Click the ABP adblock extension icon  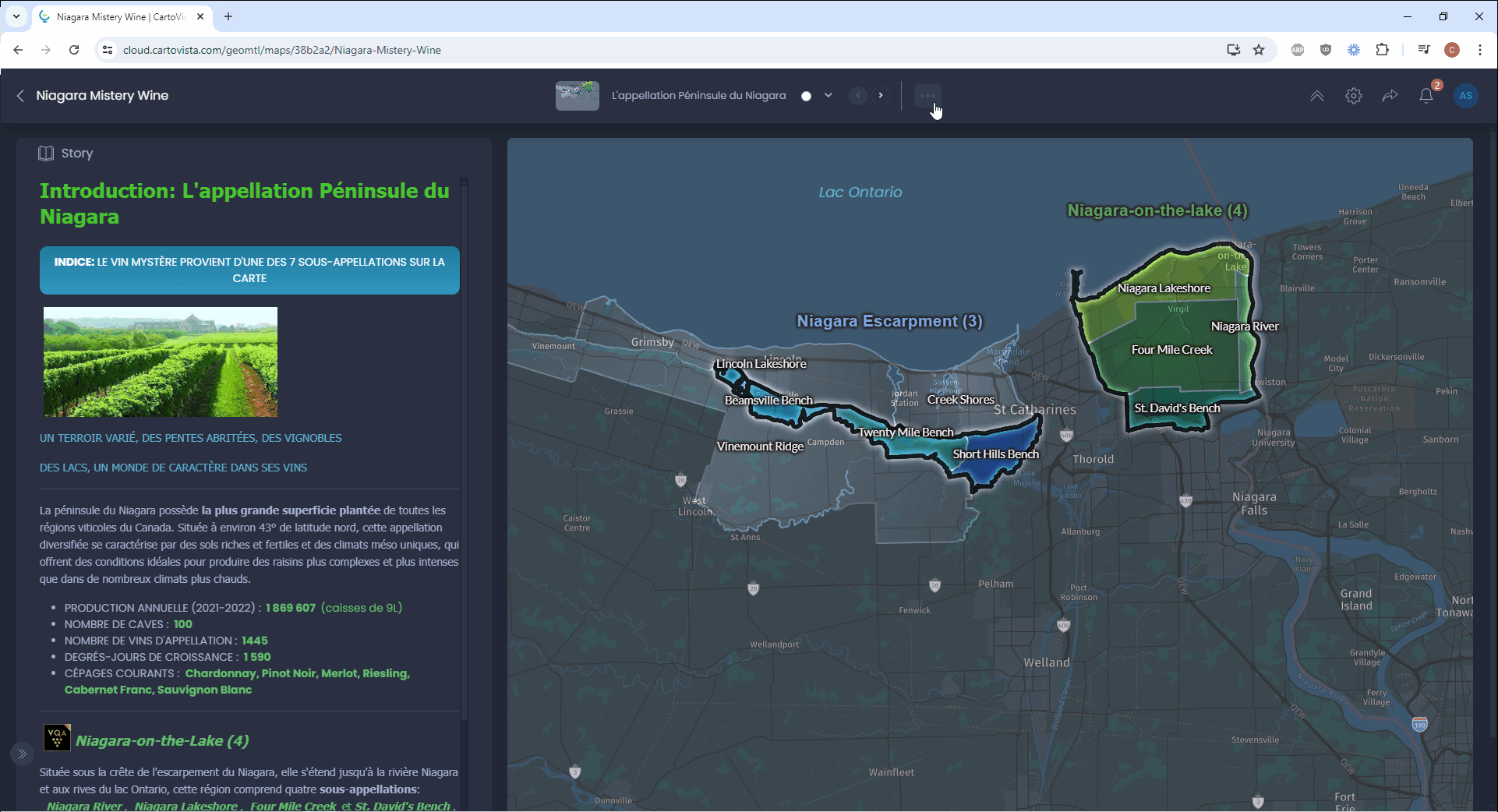pyautogui.click(x=1298, y=50)
